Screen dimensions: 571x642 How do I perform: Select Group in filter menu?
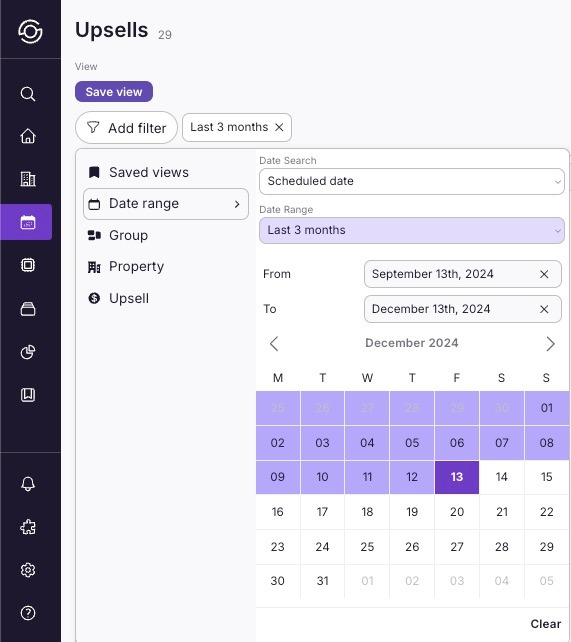pyautogui.click(x=166, y=235)
